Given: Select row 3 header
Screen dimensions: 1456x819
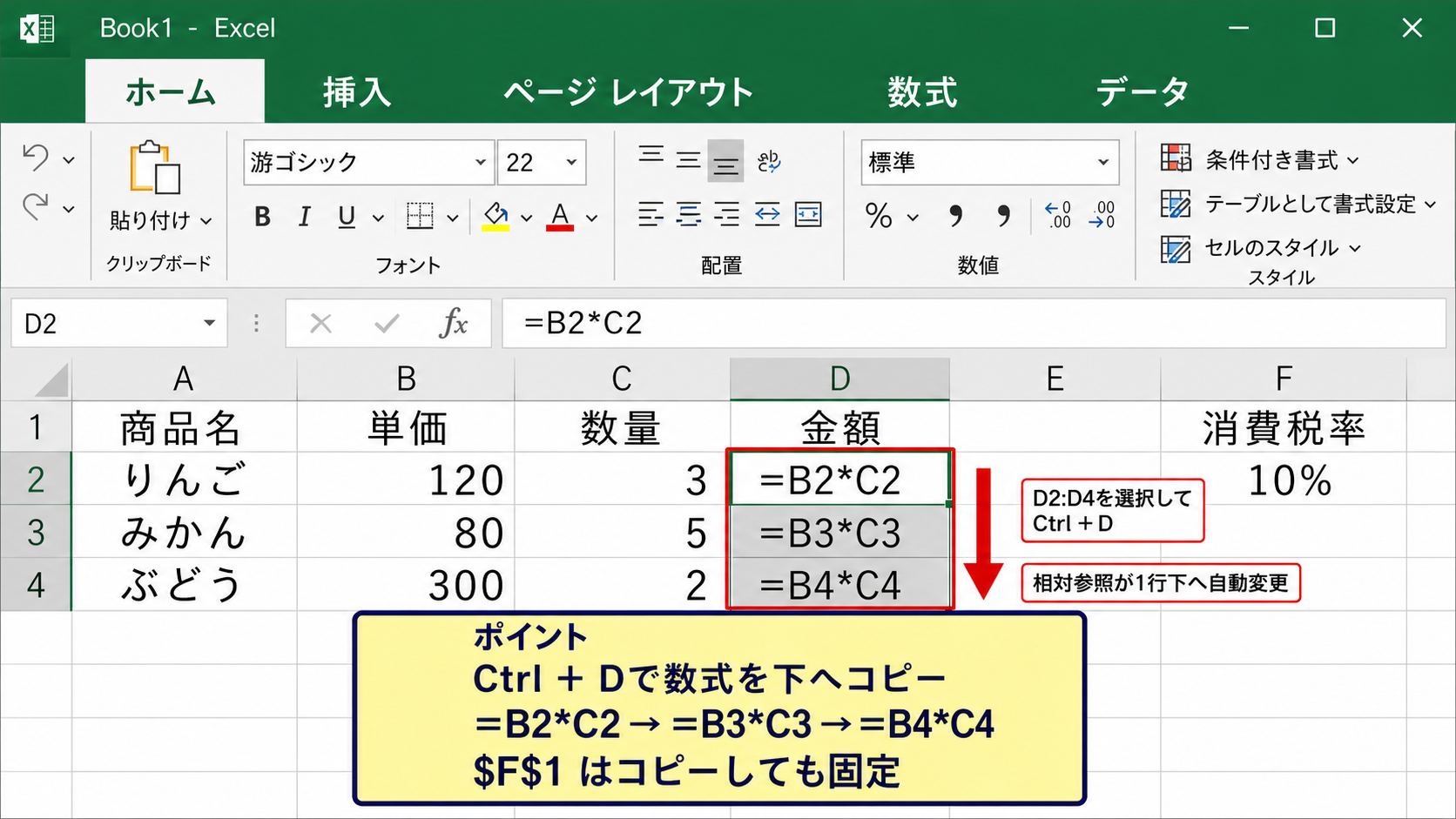Looking at the screenshot, I should click(36, 532).
